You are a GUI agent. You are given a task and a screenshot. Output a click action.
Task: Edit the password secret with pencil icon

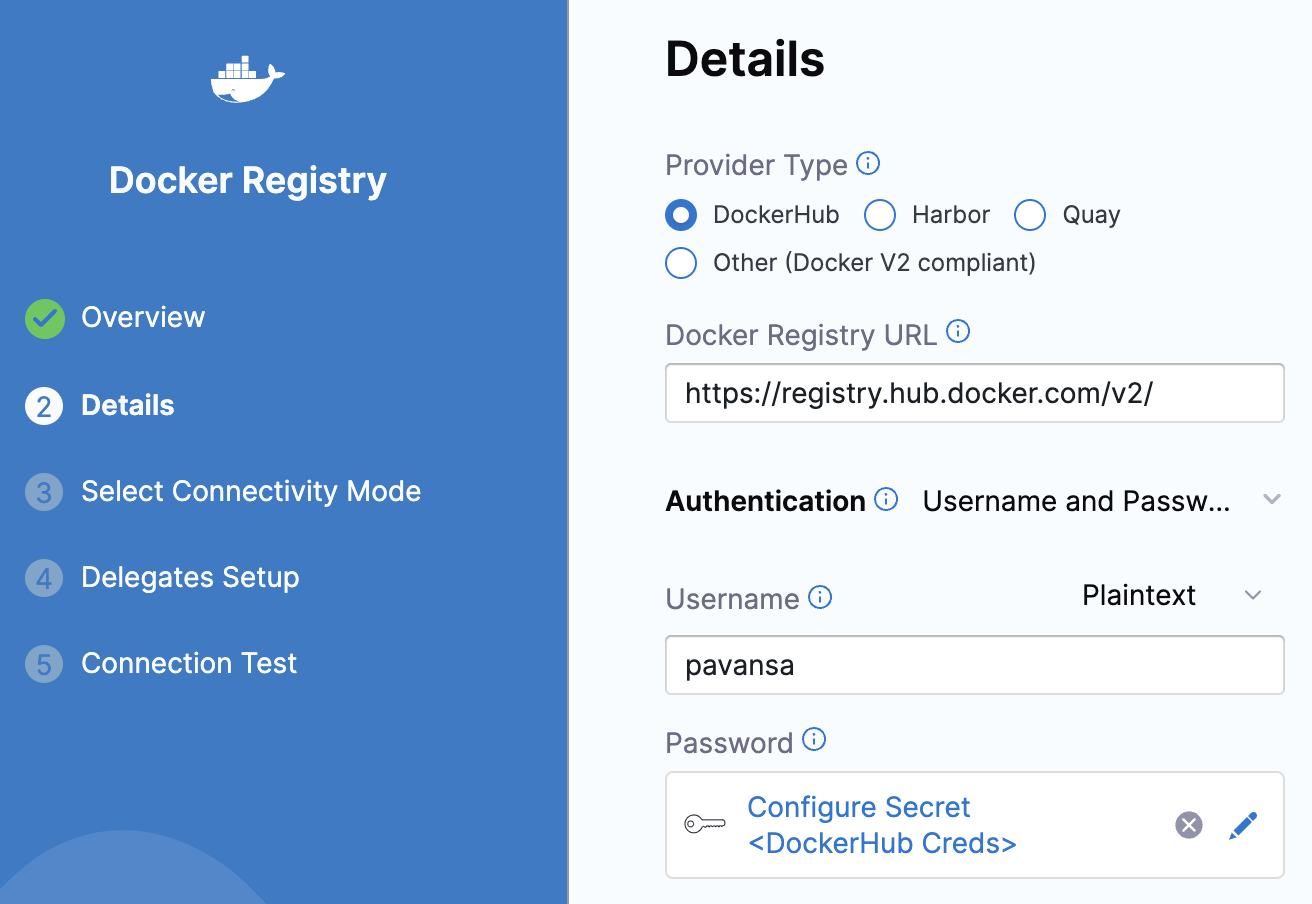coord(1243,825)
